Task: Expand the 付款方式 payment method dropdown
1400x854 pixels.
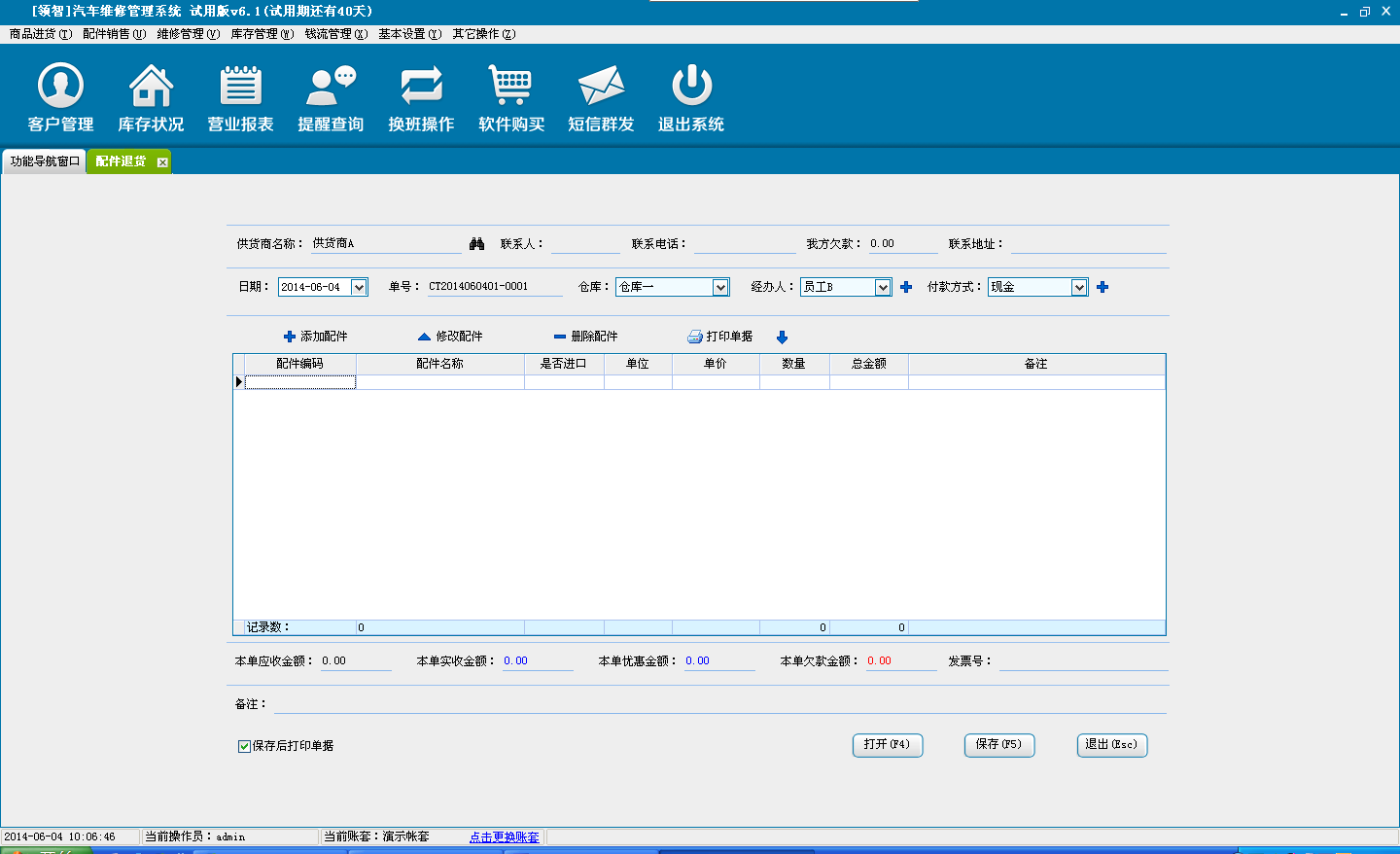Action: (1079, 287)
